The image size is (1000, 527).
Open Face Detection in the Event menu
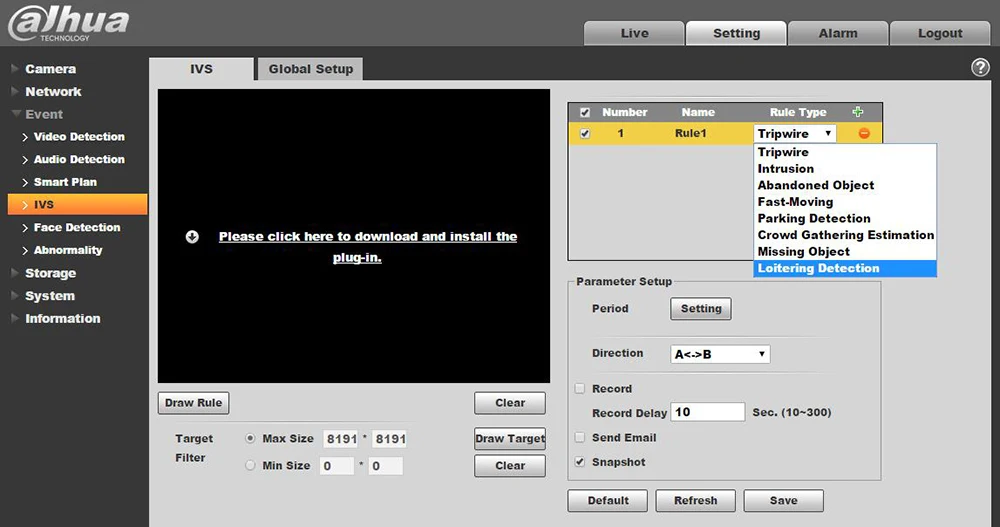[77, 227]
